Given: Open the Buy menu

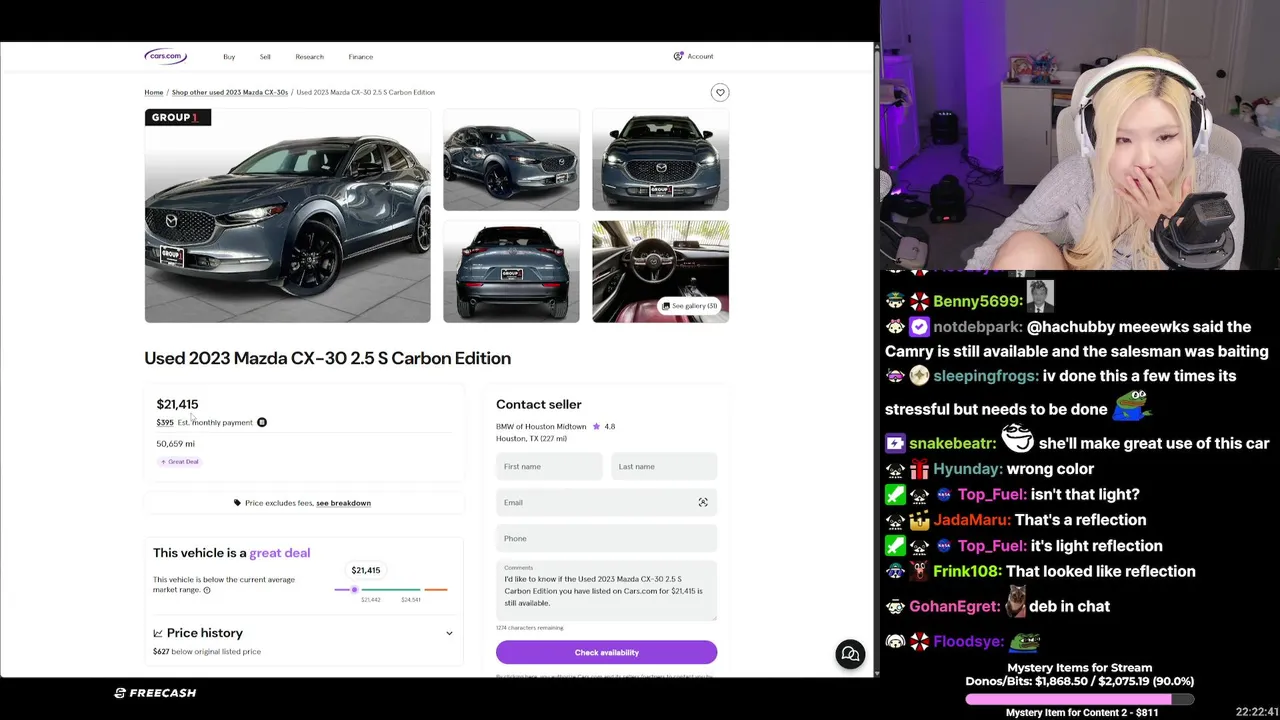Looking at the screenshot, I should (229, 57).
